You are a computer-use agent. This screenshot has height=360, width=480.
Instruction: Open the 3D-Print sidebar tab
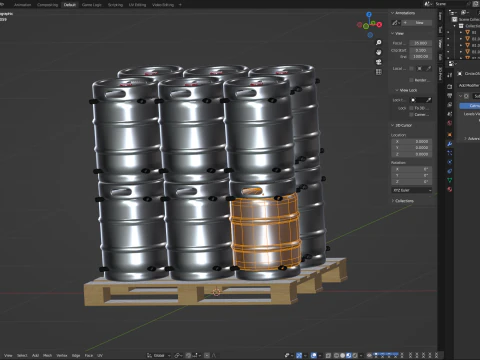point(440,74)
